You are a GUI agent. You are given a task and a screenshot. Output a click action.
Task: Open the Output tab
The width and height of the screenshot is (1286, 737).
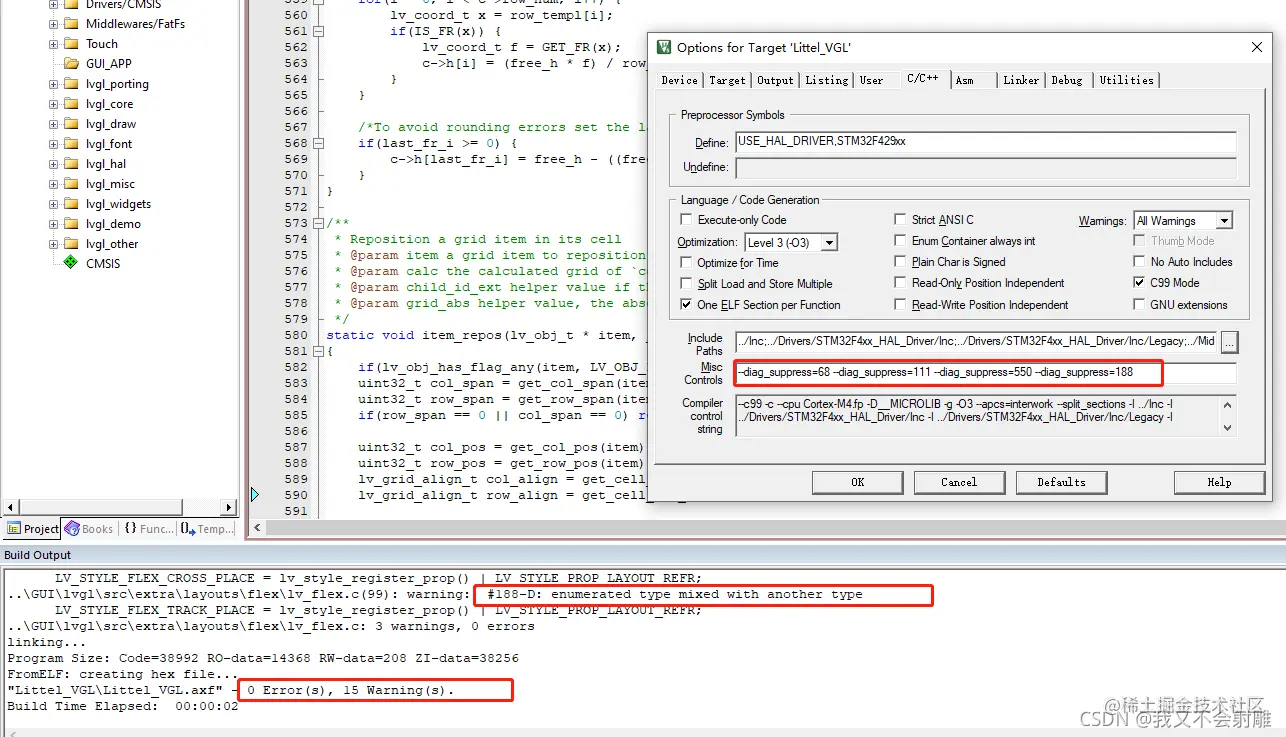point(775,80)
